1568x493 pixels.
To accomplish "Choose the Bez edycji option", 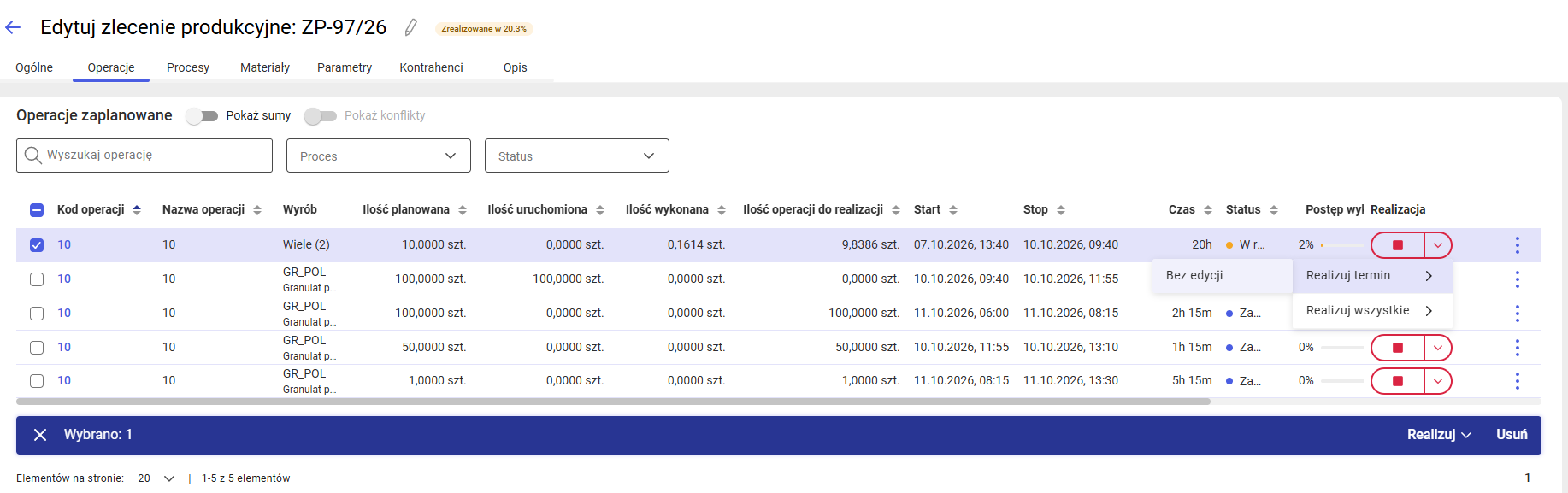I will coord(1223,276).
